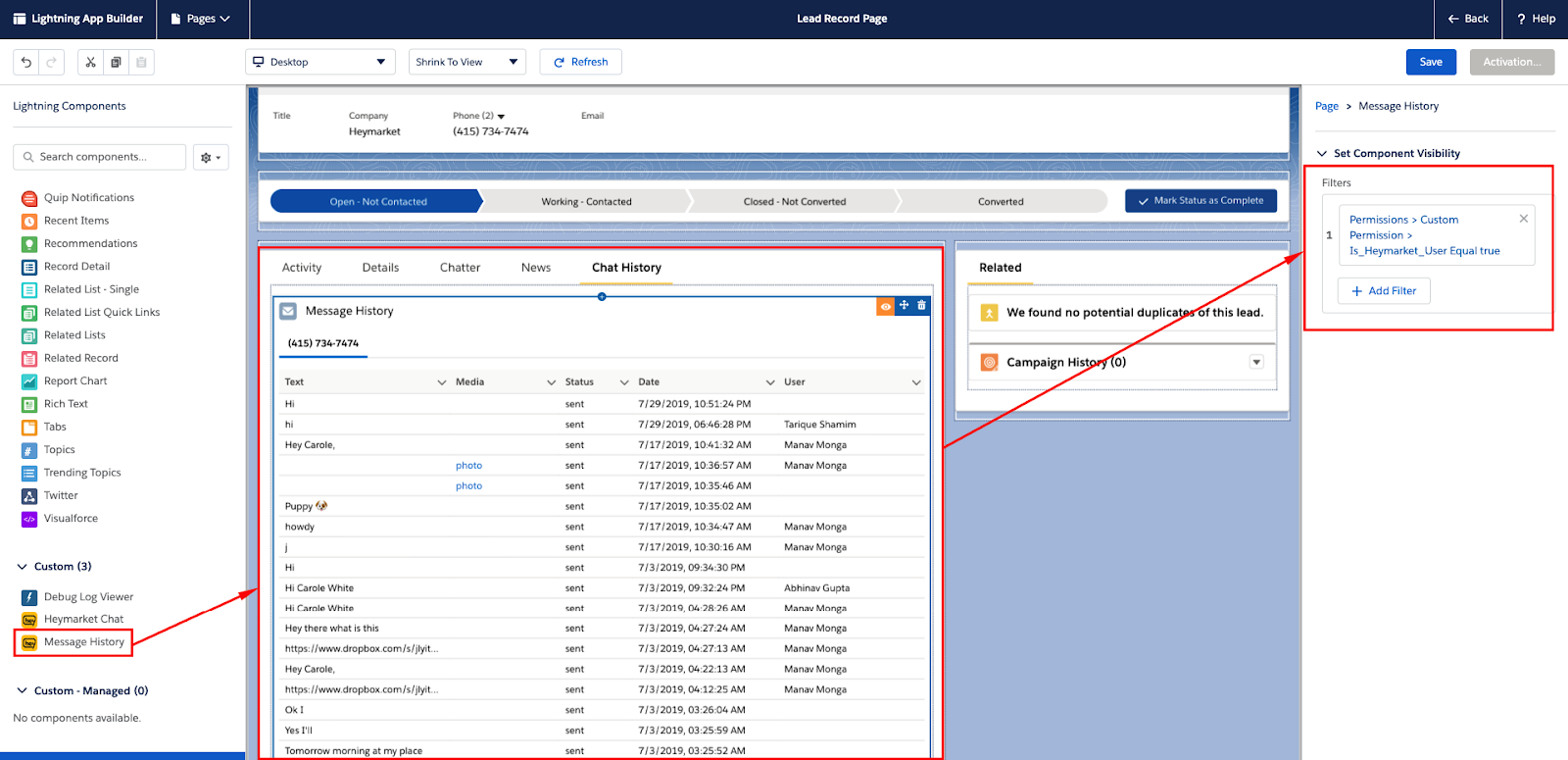This screenshot has height=760, width=1568.
Task: Click the Undo arrow icon
Action: (x=26, y=62)
